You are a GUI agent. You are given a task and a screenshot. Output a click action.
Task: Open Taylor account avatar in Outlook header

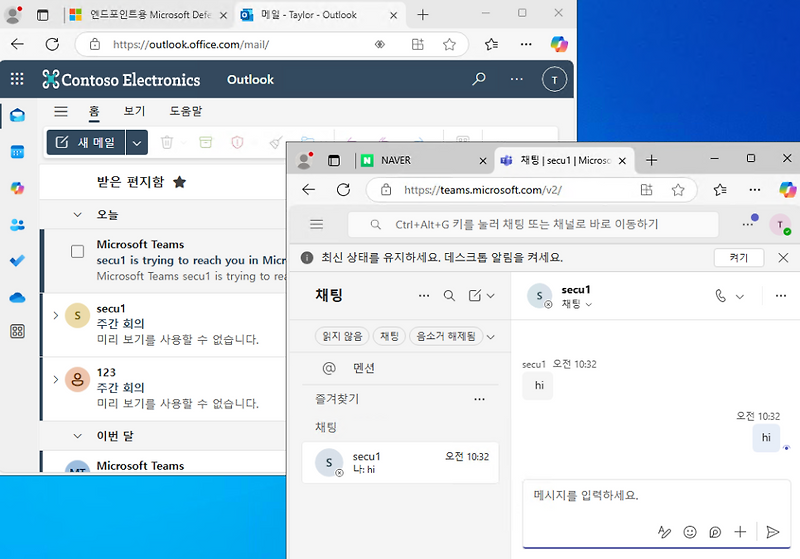(555, 80)
